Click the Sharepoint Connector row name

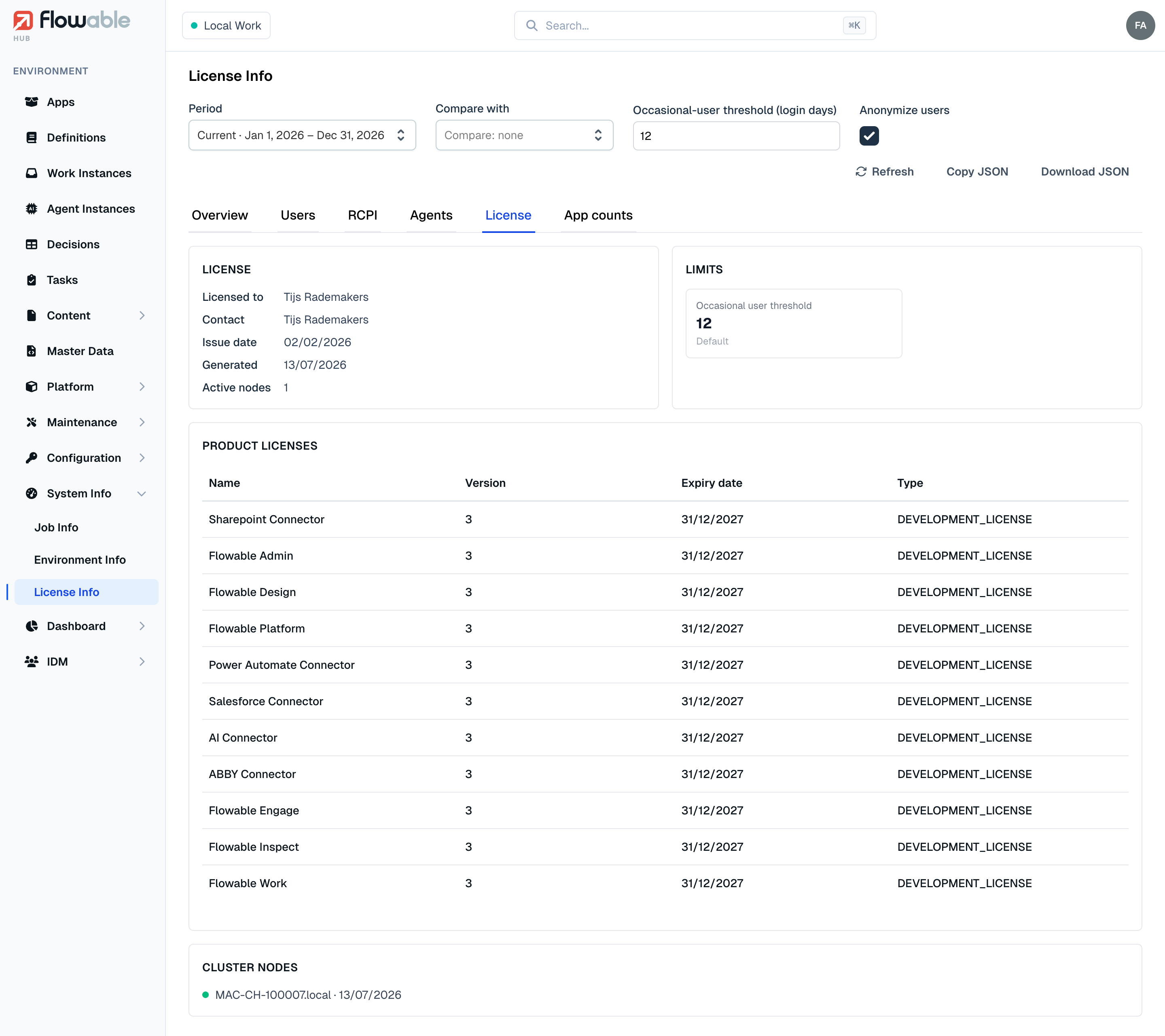266,519
